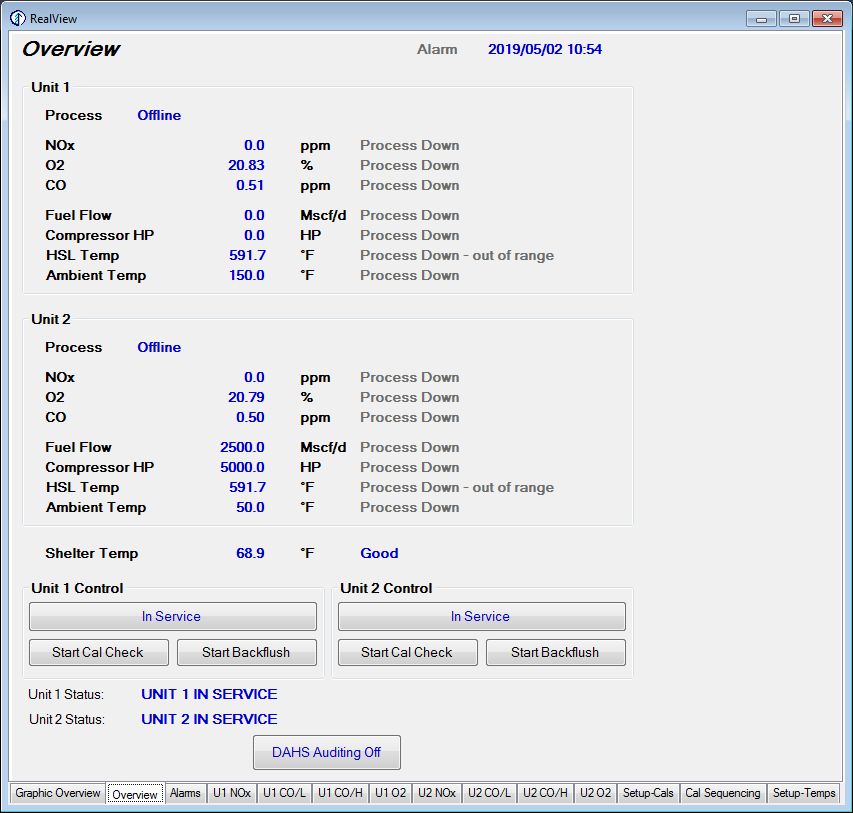Switch to the Graphic Overview tab
853x813 pixels.
point(58,793)
